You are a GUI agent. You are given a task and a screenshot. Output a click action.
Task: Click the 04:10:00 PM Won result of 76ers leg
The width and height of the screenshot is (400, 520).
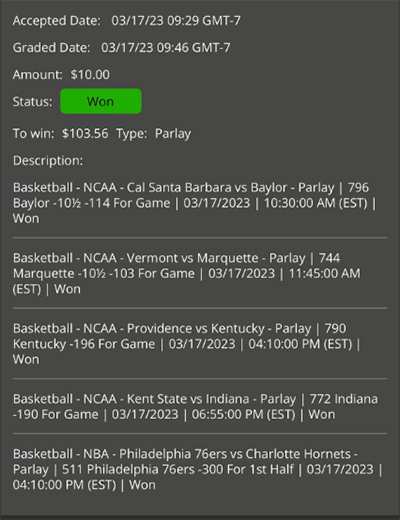click(84, 485)
